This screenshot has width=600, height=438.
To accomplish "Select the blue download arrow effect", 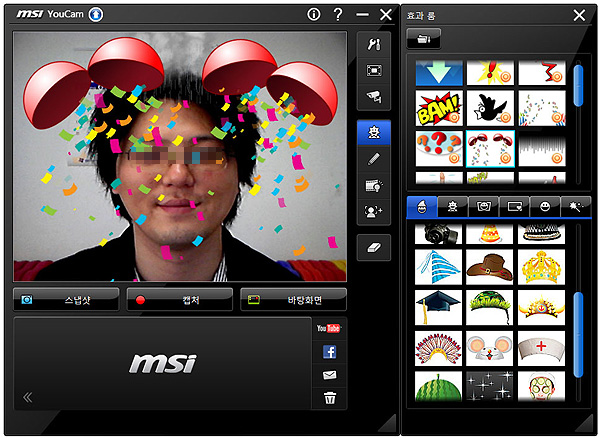I will click(439, 73).
